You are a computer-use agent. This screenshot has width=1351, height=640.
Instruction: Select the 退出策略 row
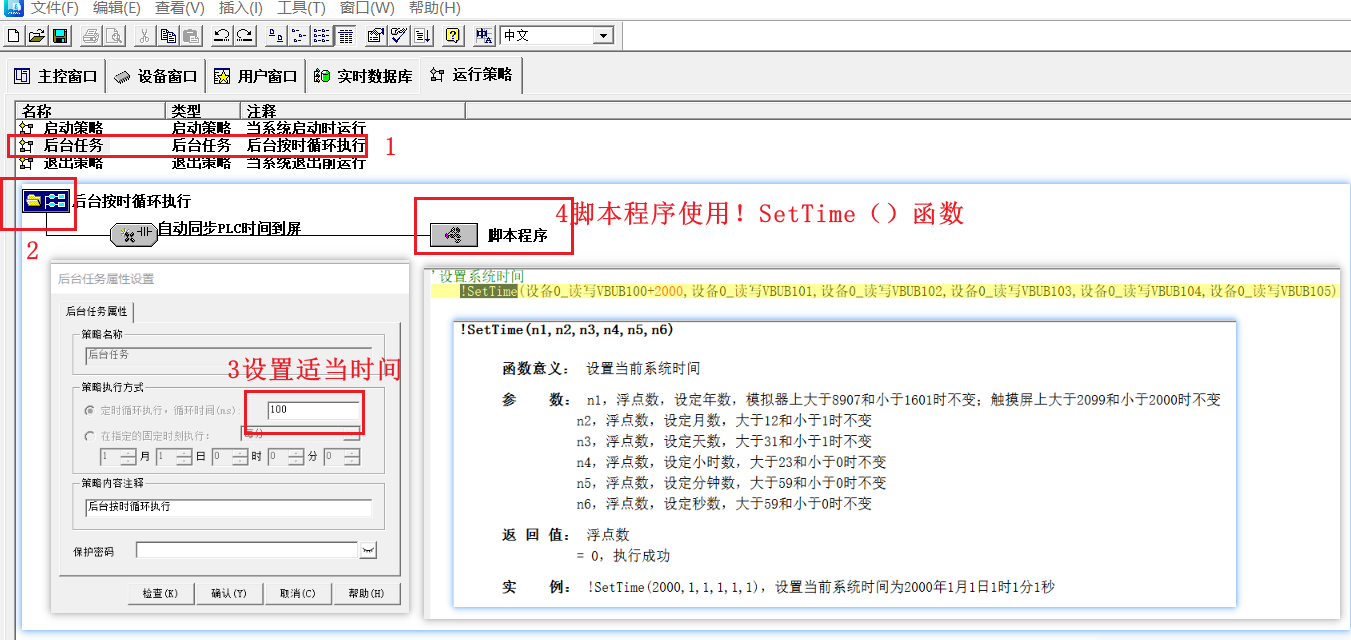[x=192, y=162]
